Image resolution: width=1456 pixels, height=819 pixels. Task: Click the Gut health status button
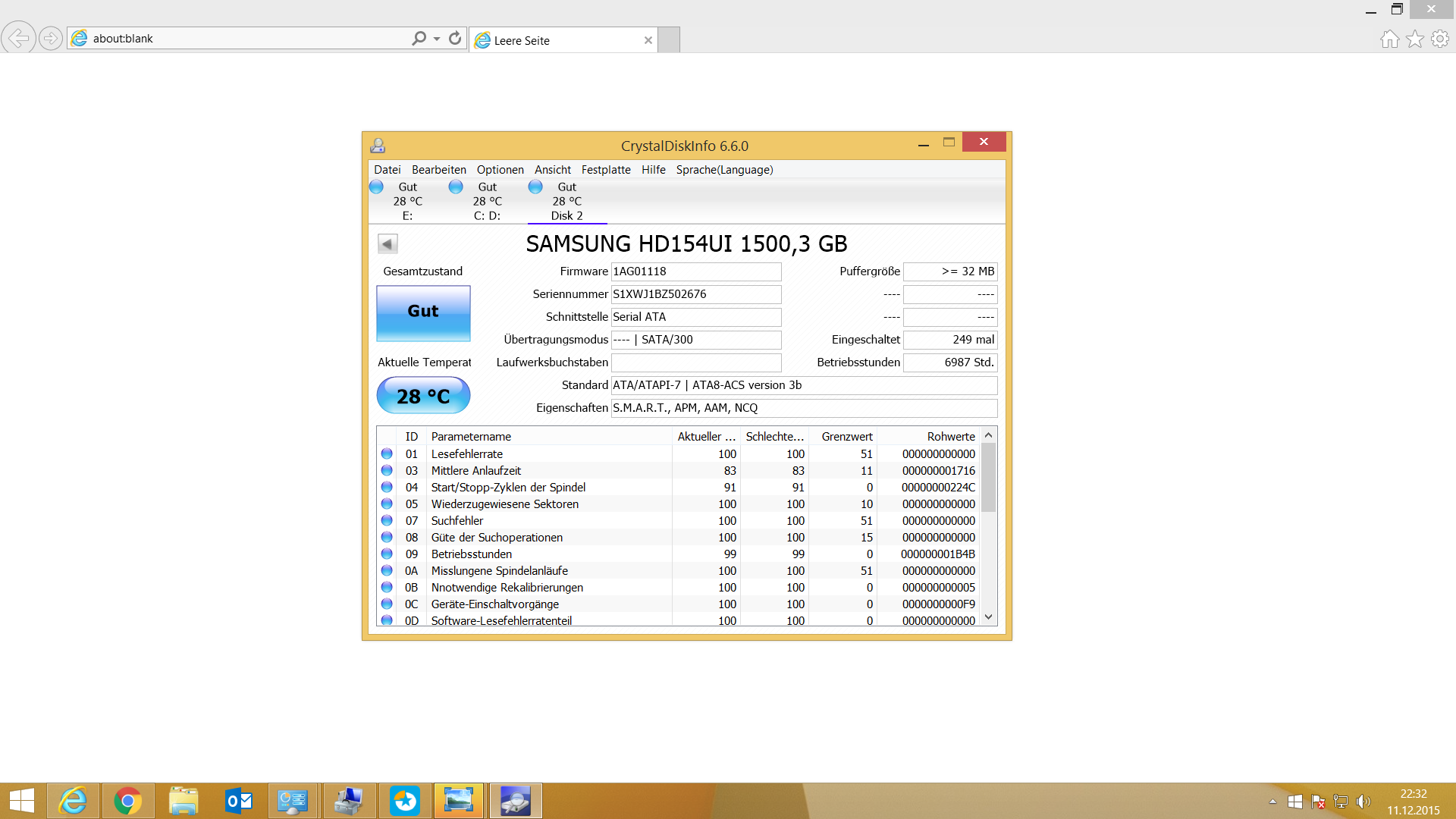(423, 312)
